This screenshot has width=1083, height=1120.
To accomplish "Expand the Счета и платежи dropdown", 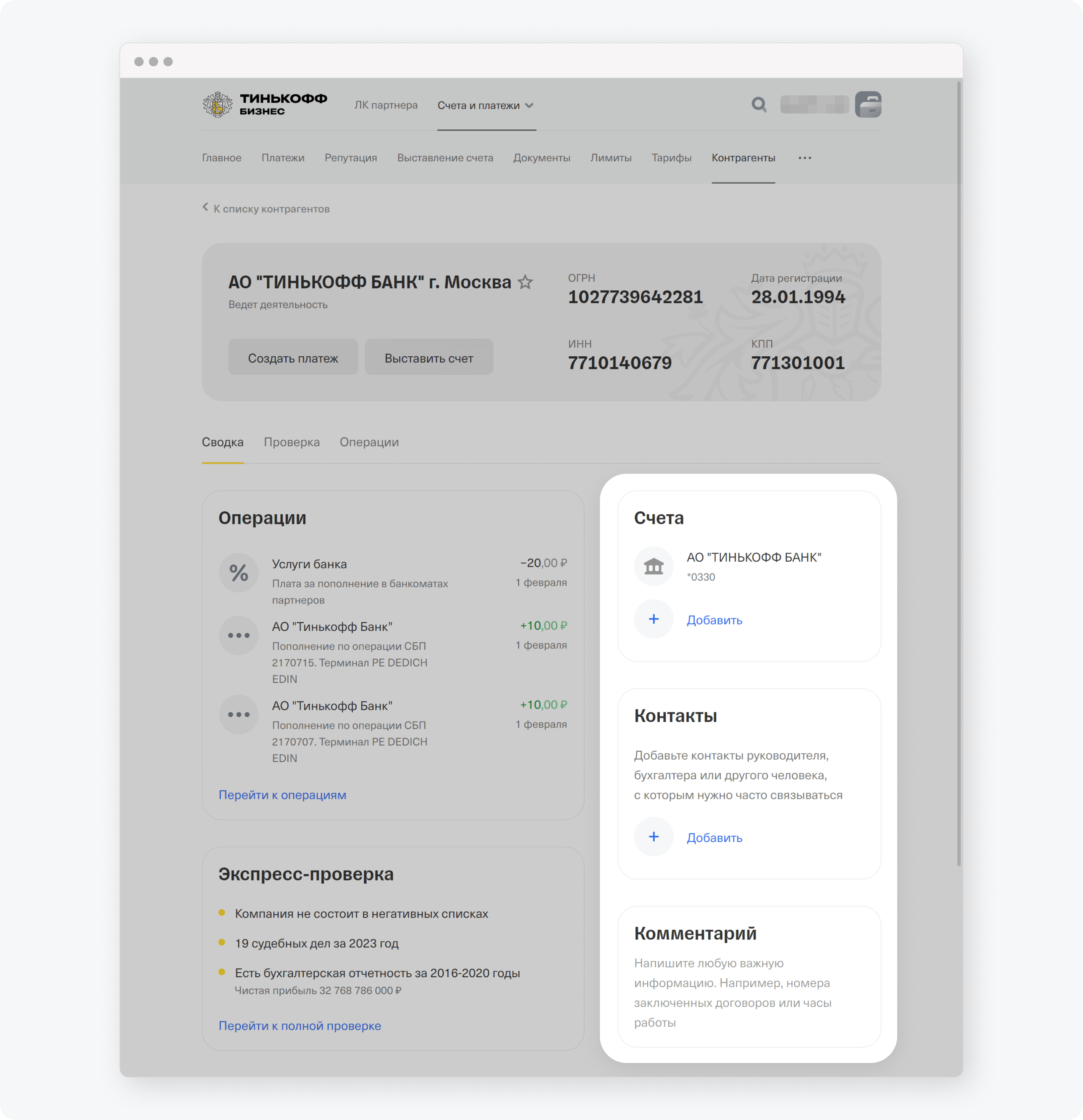I will tap(486, 105).
